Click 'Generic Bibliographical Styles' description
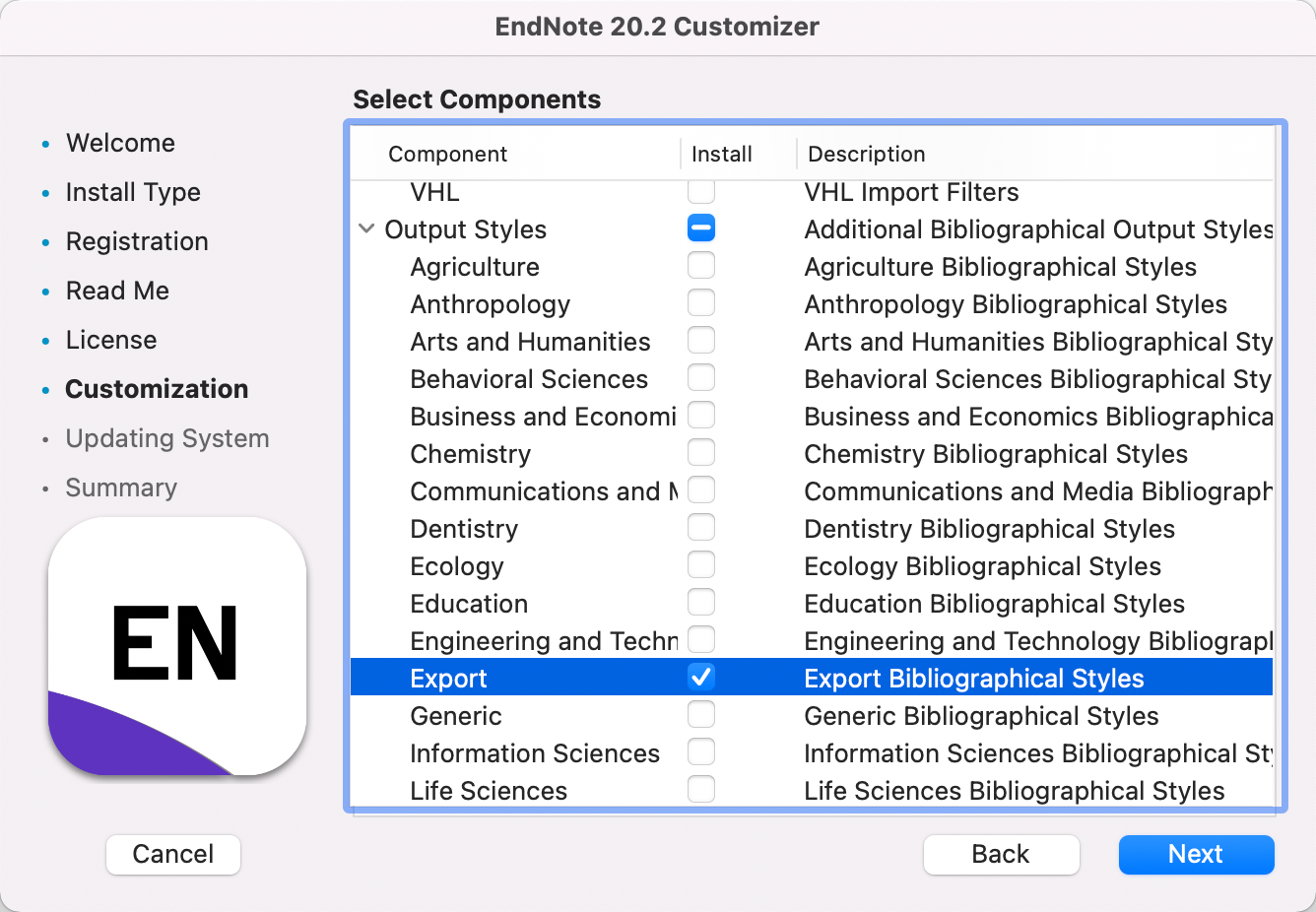The width and height of the screenshot is (1316, 912). (x=981, y=716)
